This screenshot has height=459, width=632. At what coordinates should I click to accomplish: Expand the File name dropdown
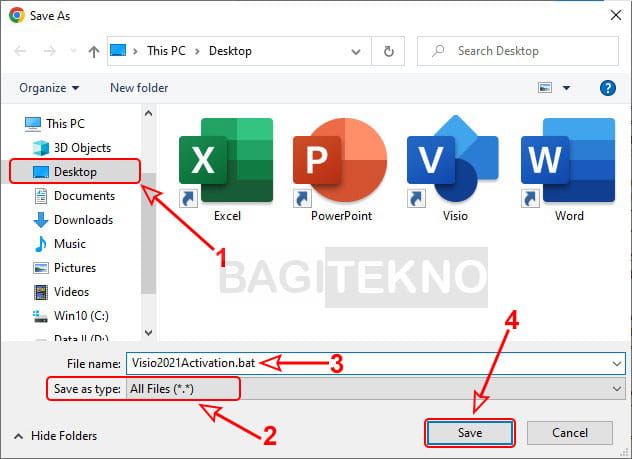(617, 364)
